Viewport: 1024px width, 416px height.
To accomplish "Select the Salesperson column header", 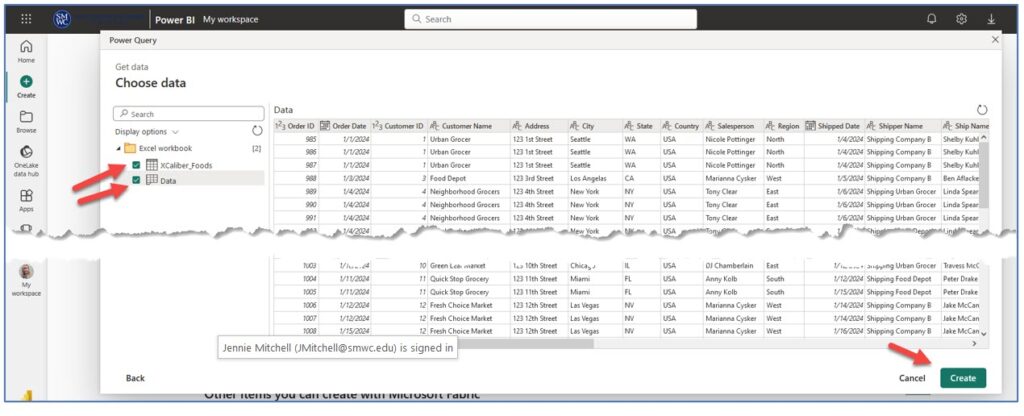I will click(x=733, y=126).
